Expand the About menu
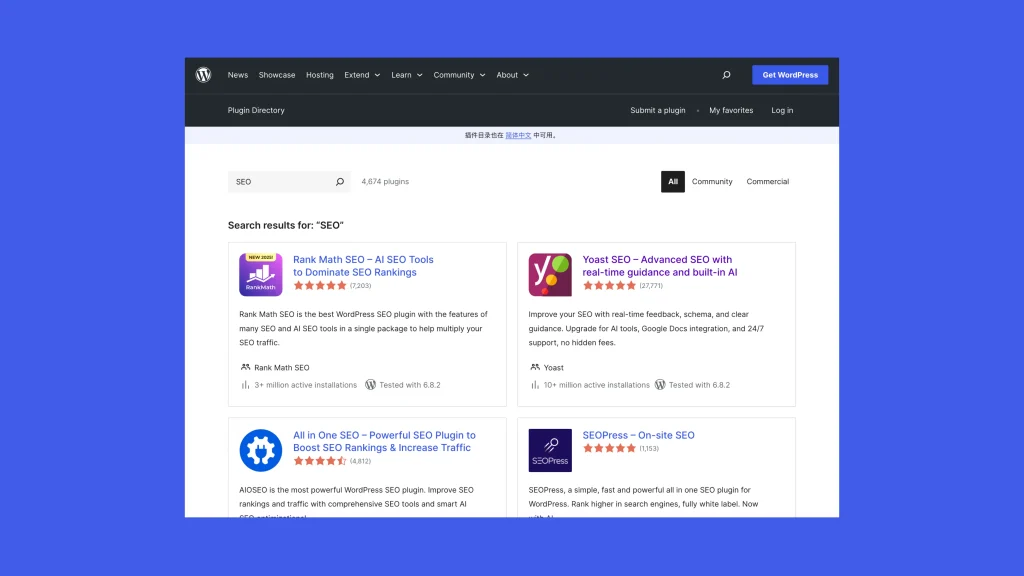Screen dimensions: 1024x576 (513, 75)
